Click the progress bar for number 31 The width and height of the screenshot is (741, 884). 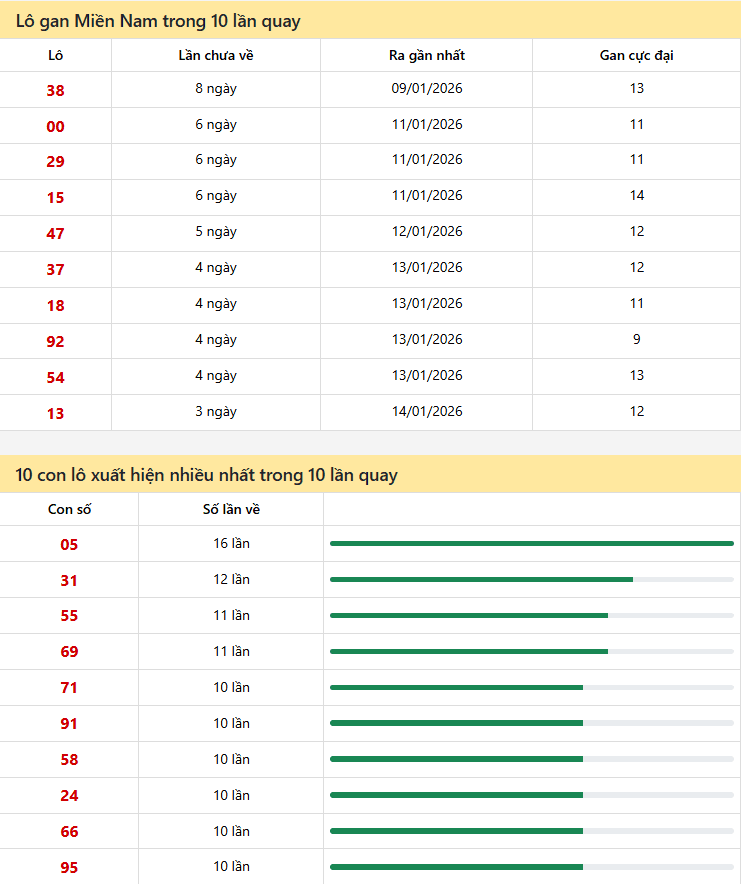531,579
